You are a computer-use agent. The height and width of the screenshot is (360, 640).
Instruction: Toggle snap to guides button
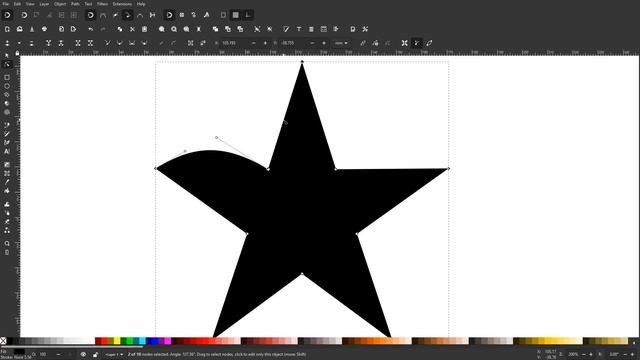pyautogui.click(x=248, y=15)
